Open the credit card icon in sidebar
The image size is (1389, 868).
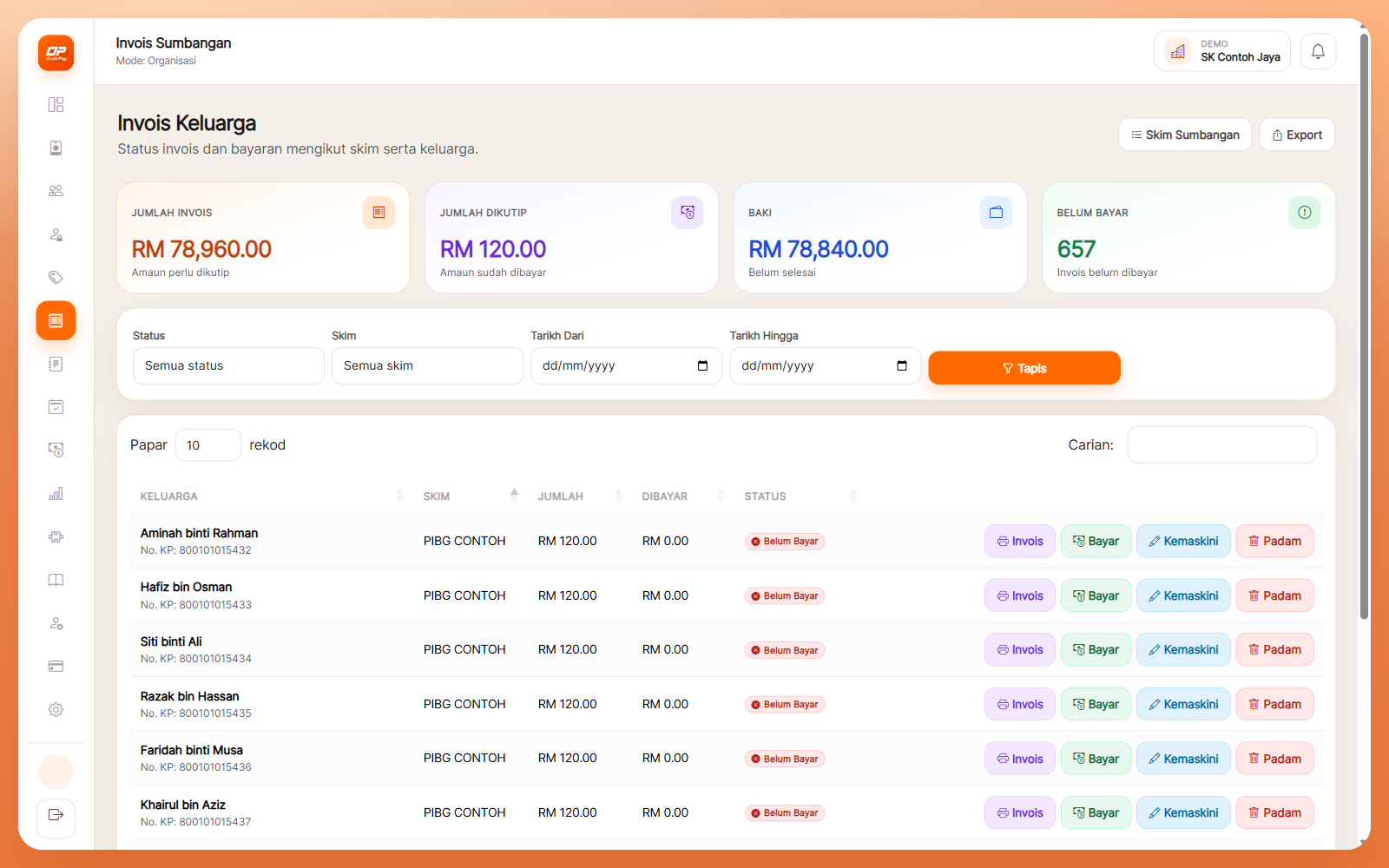(56, 667)
